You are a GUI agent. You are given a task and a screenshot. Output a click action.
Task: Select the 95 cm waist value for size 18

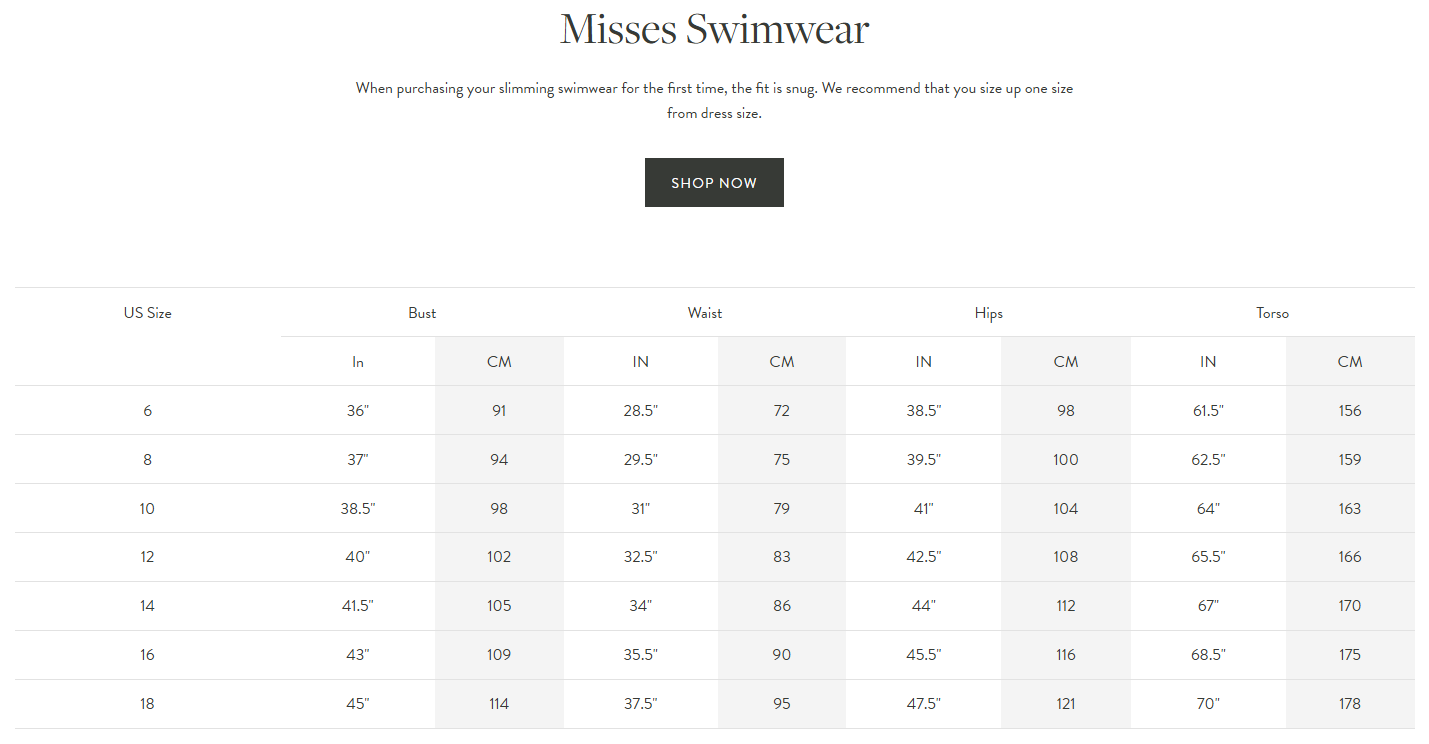coord(781,703)
